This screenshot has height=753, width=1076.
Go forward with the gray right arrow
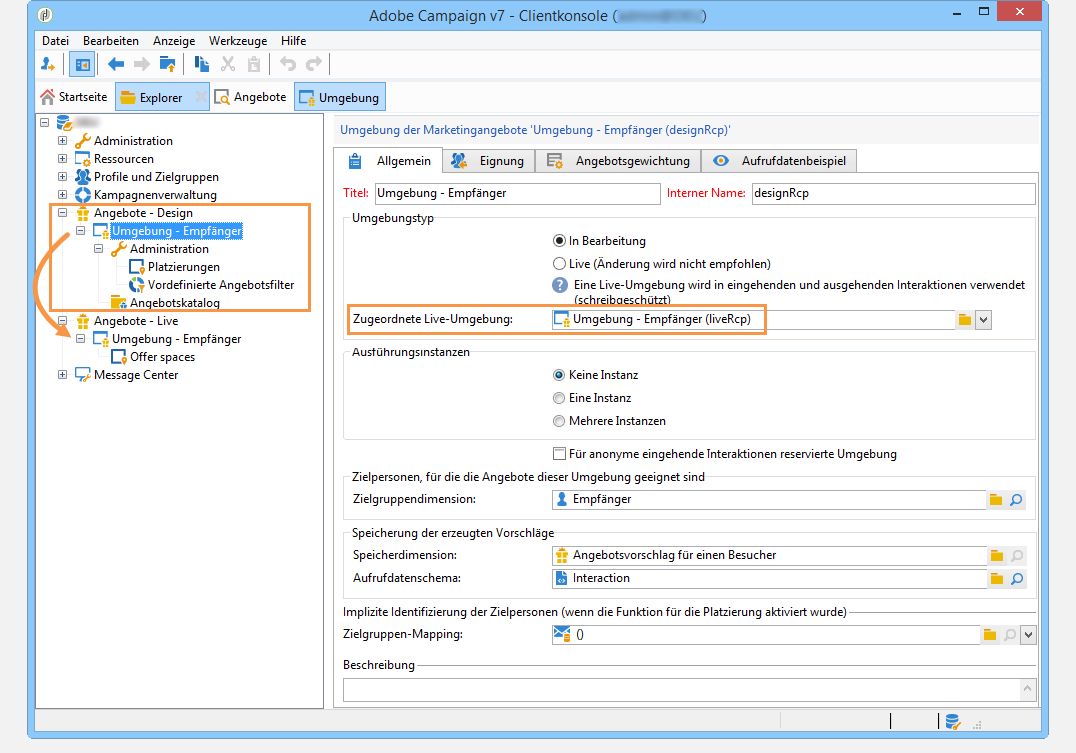141,65
